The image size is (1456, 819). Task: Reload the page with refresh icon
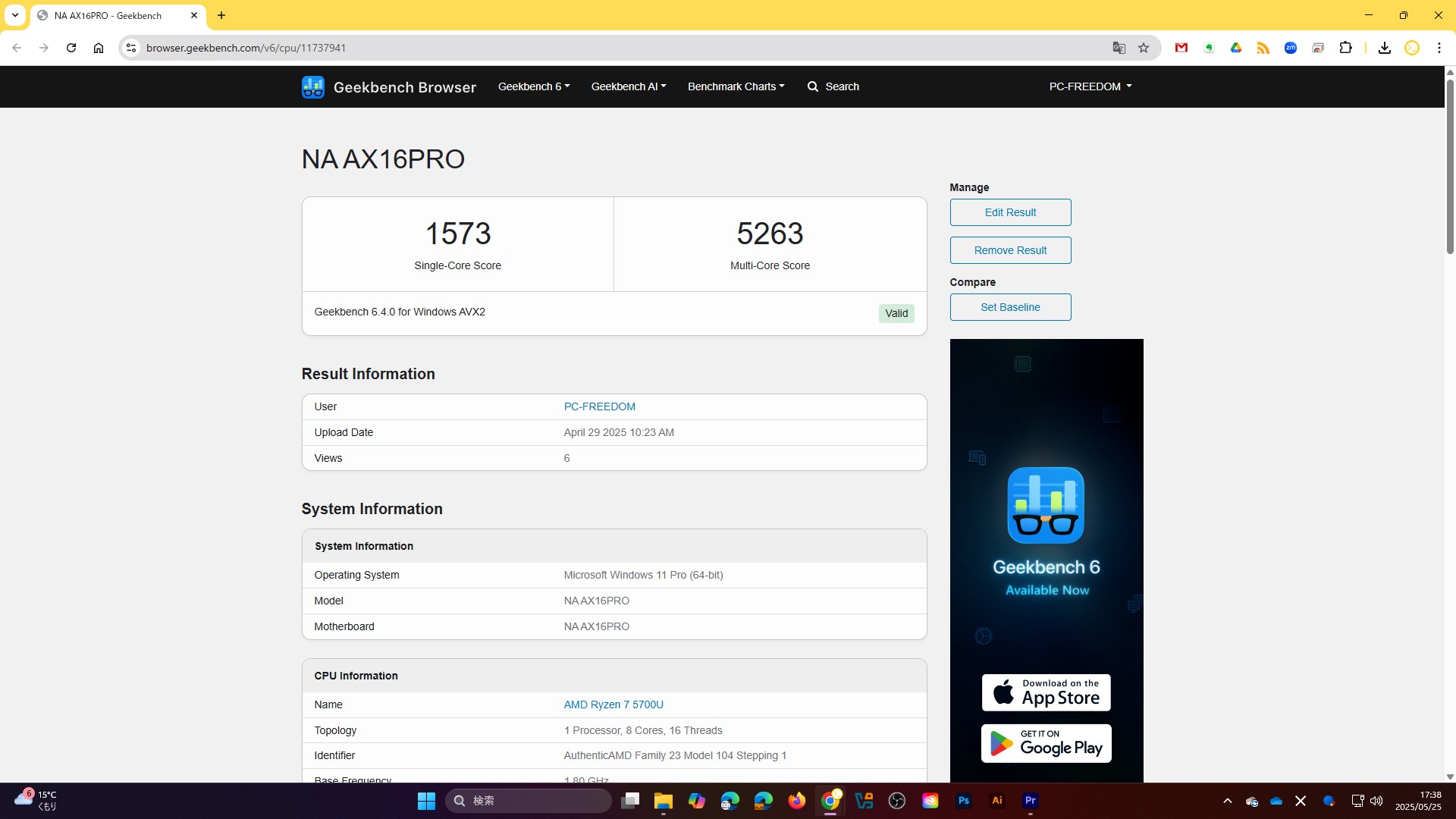pyautogui.click(x=71, y=48)
